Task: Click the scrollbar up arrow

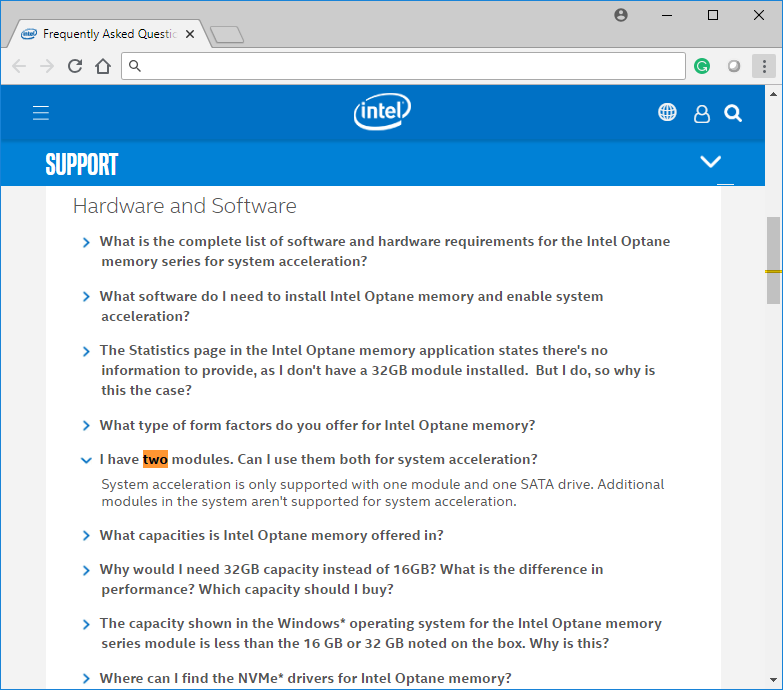Action: pyautogui.click(x=774, y=93)
